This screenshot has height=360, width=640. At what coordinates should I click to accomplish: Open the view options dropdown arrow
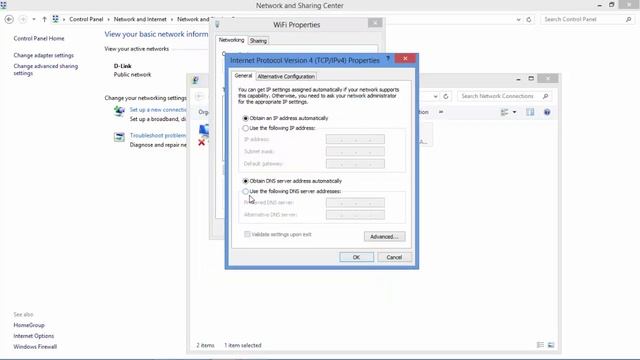514,112
